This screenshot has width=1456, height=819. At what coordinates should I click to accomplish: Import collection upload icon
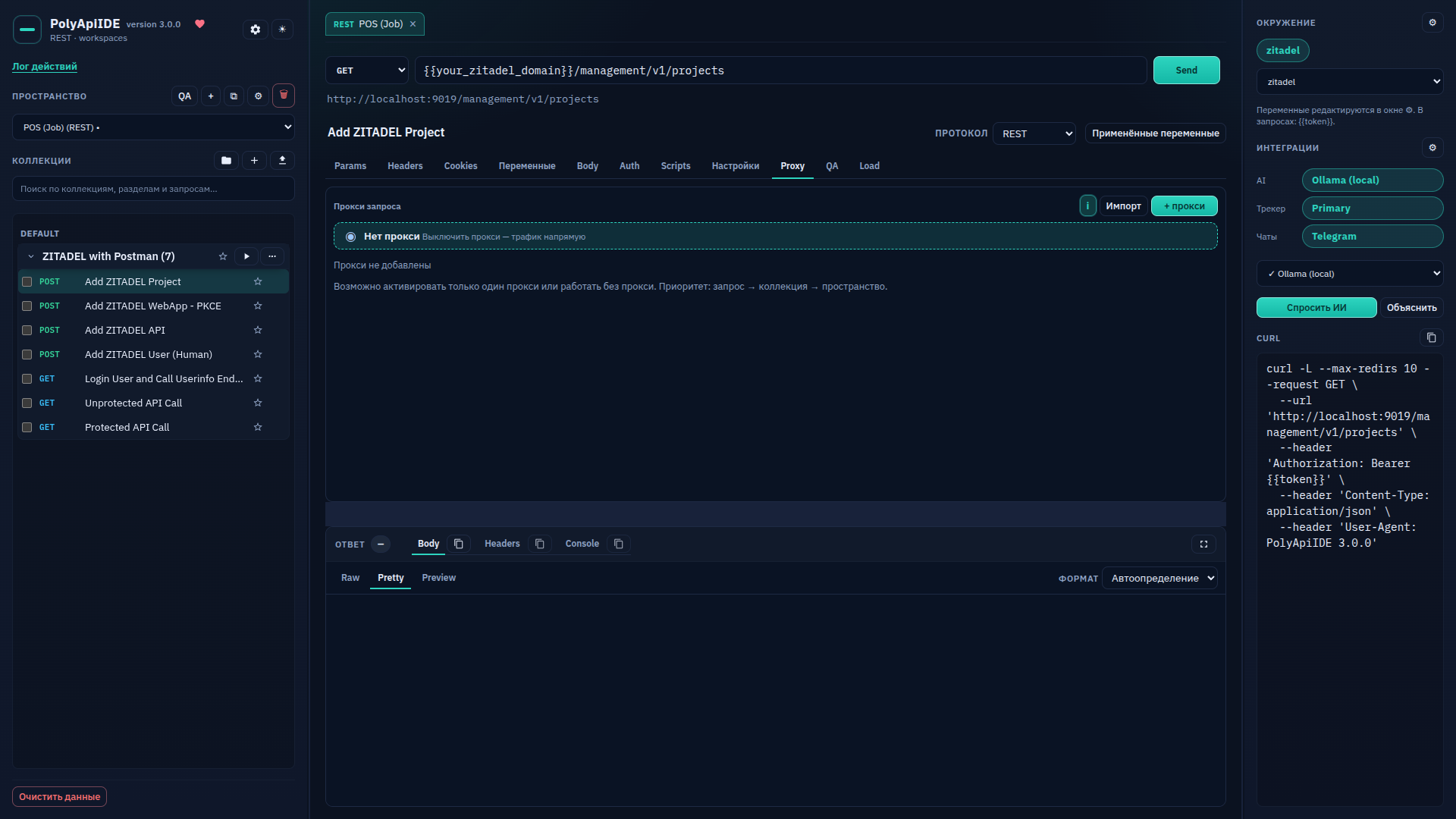[x=282, y=161]
